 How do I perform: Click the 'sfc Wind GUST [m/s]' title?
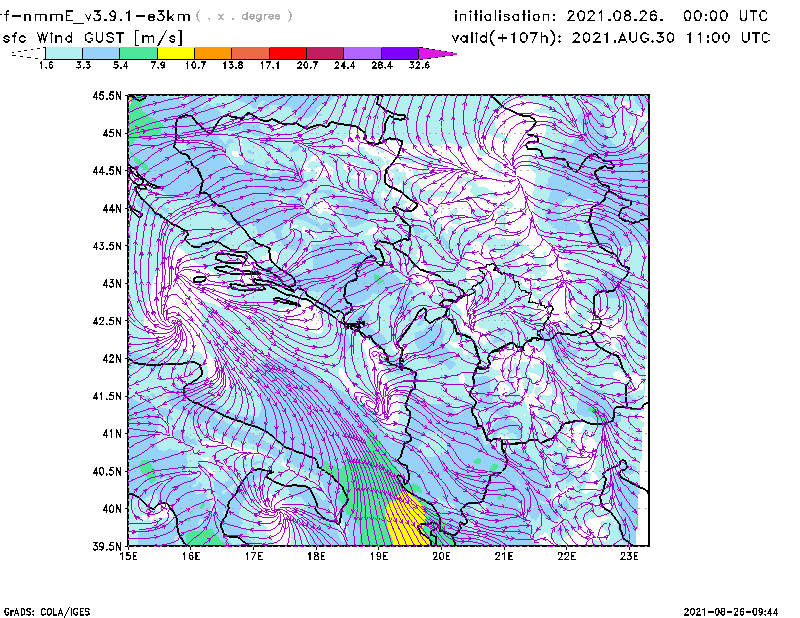[93, 38]
